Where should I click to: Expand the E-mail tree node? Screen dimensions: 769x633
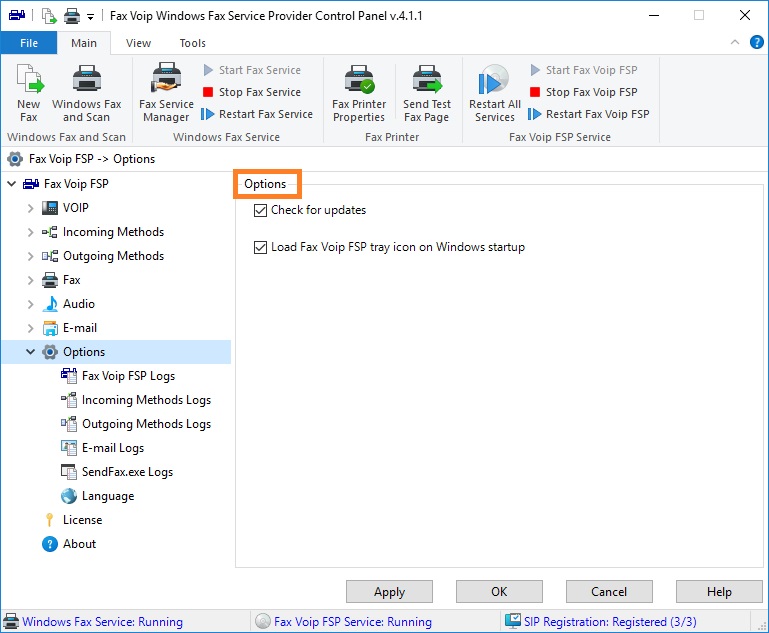[x=30, y=328]
